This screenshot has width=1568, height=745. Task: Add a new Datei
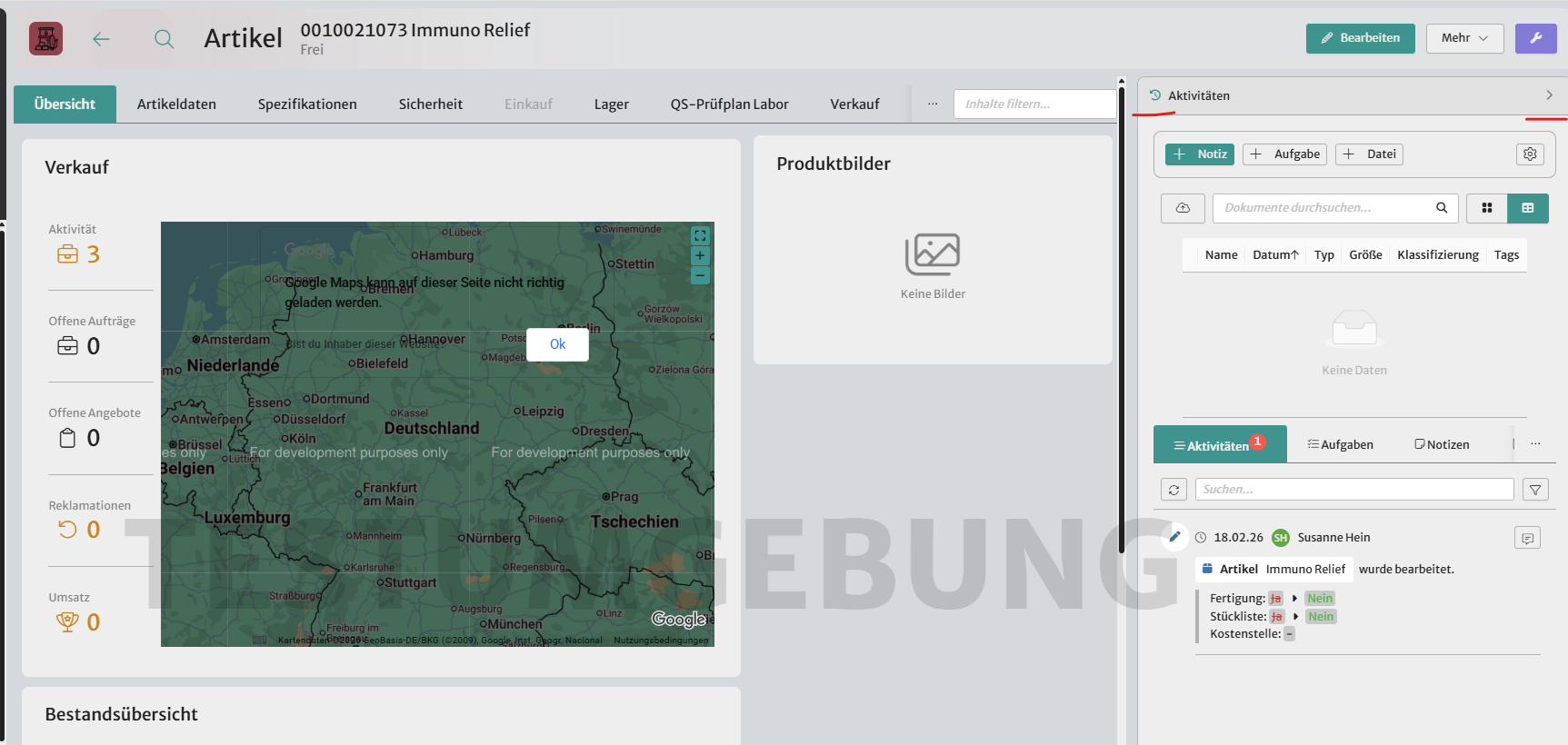pyautogui.click(x=1369, y=154)
